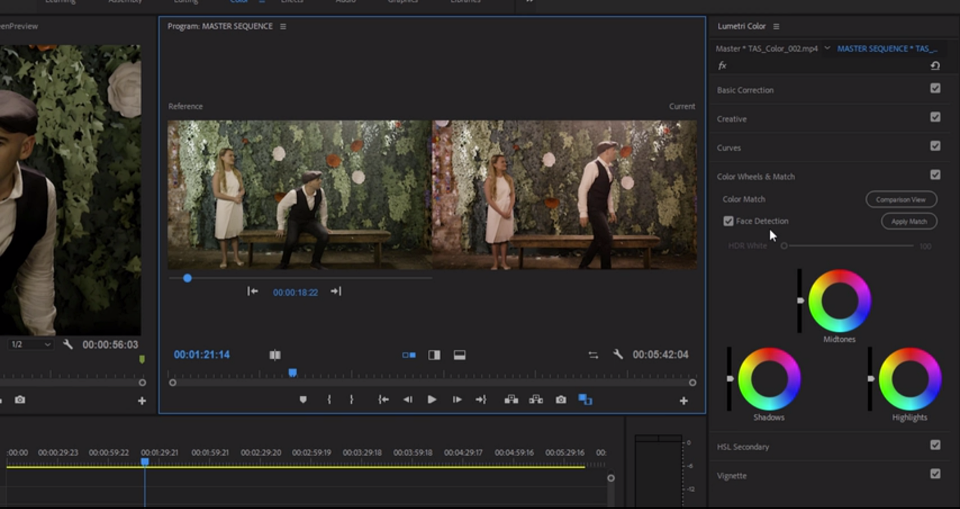Screen dimensions: 960x509
Task: Toggle Basic Correction checkbox
Action: 935,88
